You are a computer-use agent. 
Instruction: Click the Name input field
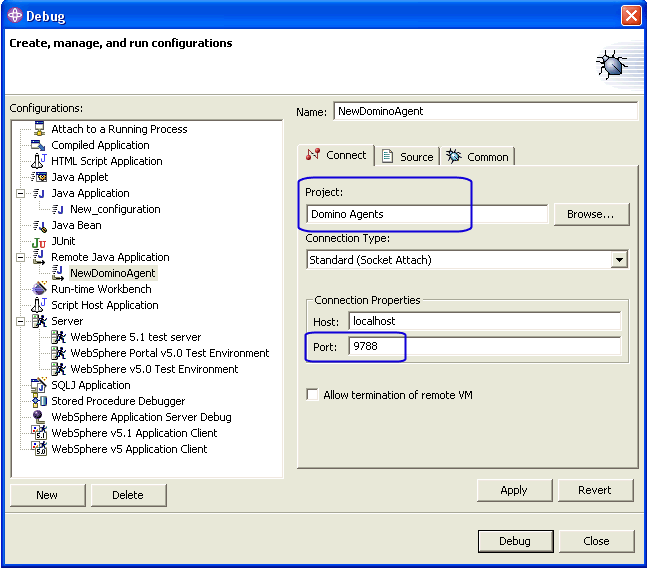tap(486, 111)
